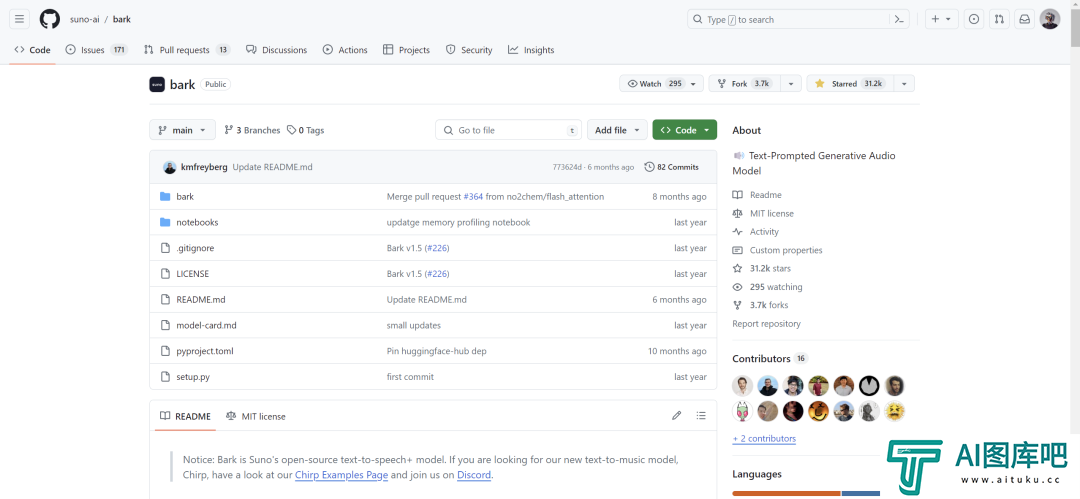This screenshot has width=1080, height=499.
Task: Open README outline list icon
Action: tap(701, 416)
